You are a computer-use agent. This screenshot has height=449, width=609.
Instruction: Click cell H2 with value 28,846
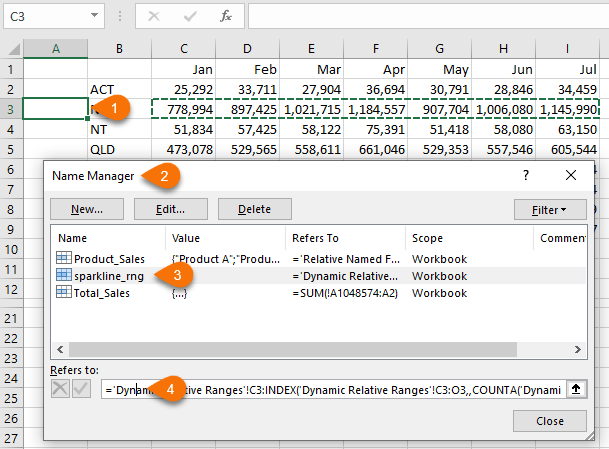pyautogui.click(x=503, y=89)
